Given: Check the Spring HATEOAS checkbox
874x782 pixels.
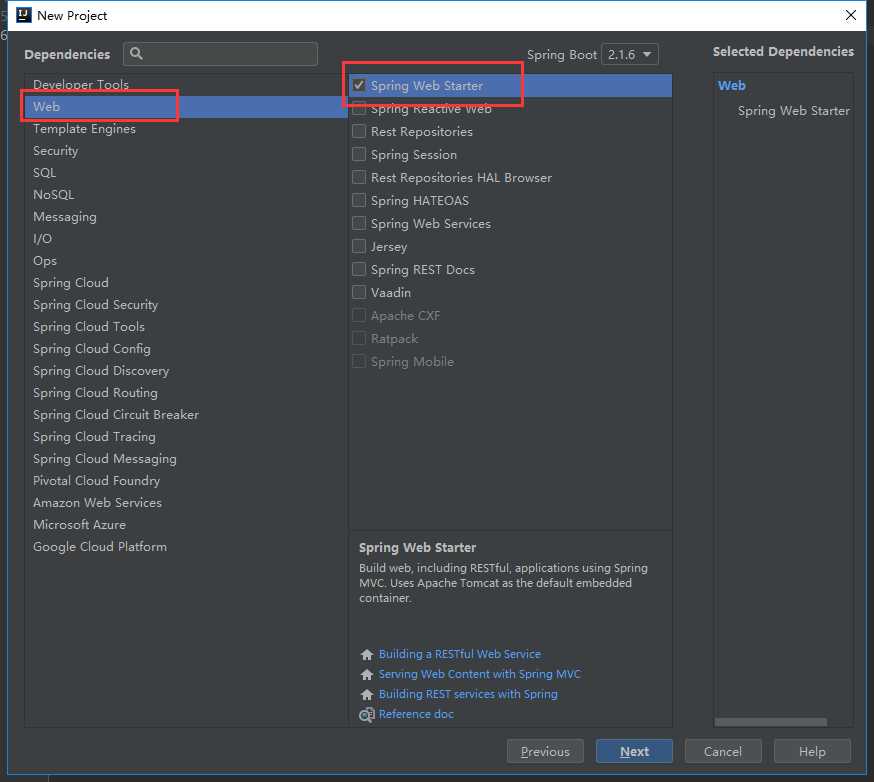Looking at the screenshot, I should click(359, 200).
